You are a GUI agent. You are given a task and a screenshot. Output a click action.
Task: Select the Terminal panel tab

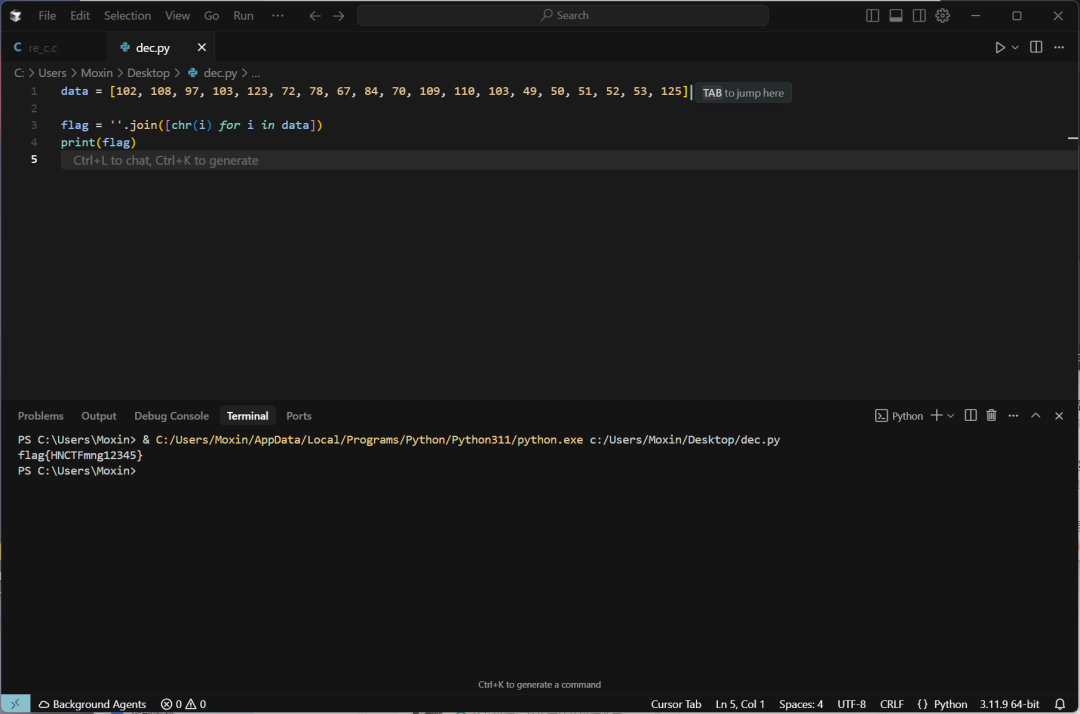tap(247, 416)
